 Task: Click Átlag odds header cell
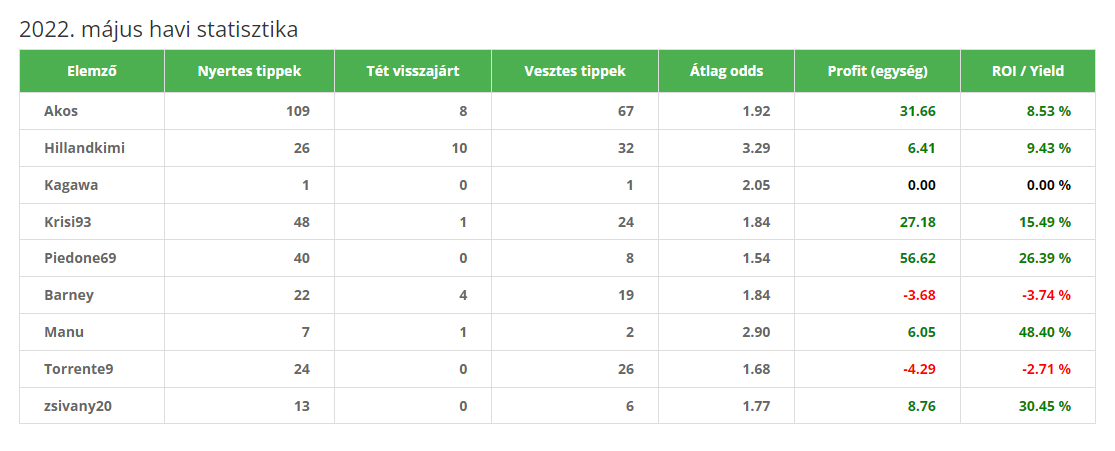[x=726, y=71]
